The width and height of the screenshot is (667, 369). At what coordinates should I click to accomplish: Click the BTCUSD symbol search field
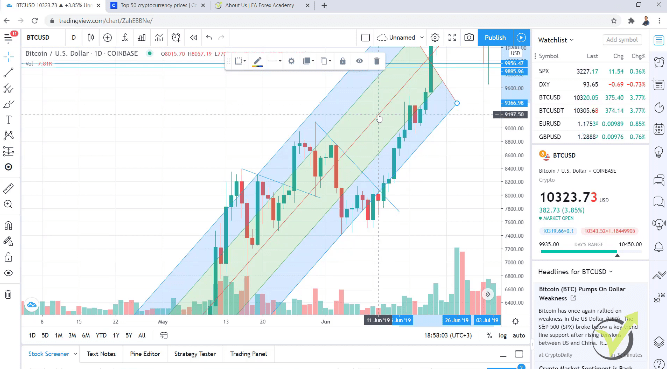(x=43, y=37)
